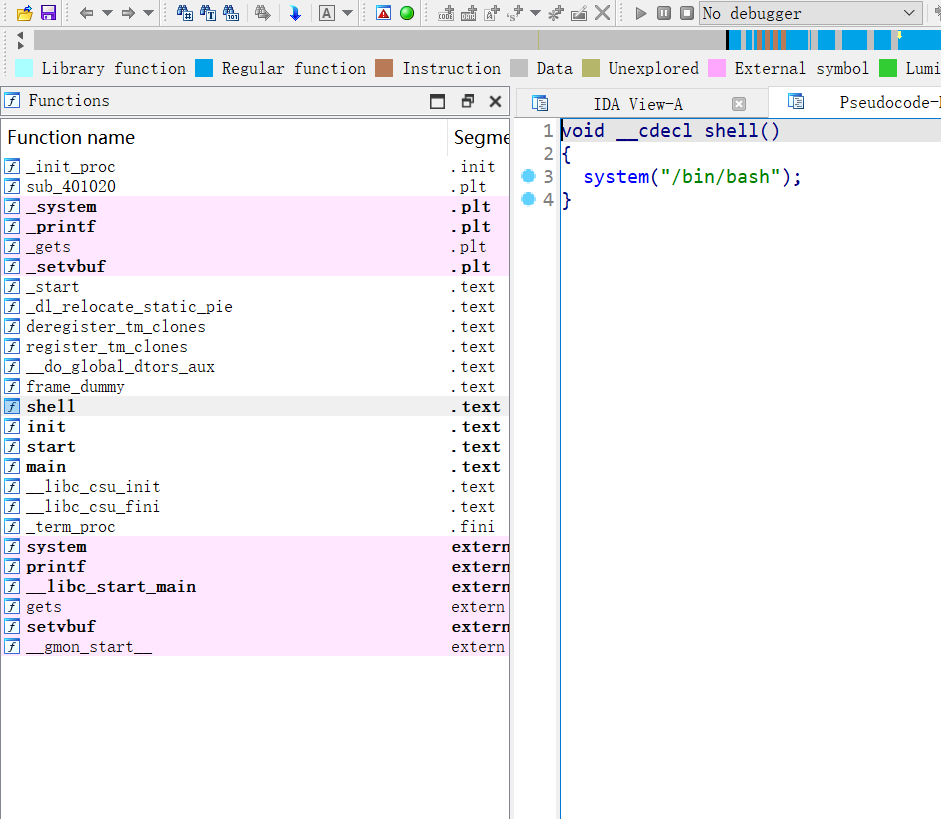Select the main function in the list
Screen dimensions: 941x819
255,467
